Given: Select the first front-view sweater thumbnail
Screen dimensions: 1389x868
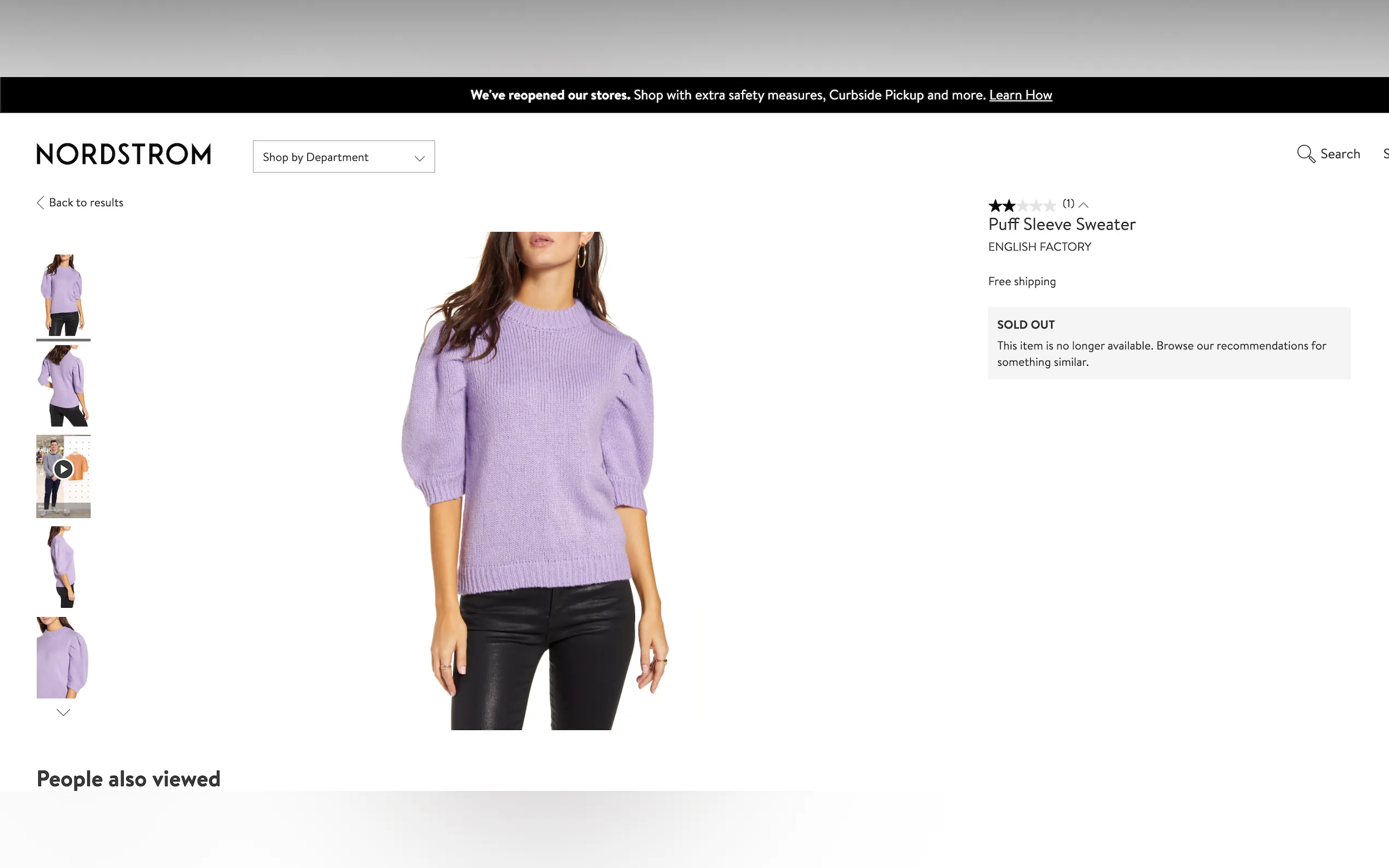Looking at the screenshot, I should tap(63, 295).
